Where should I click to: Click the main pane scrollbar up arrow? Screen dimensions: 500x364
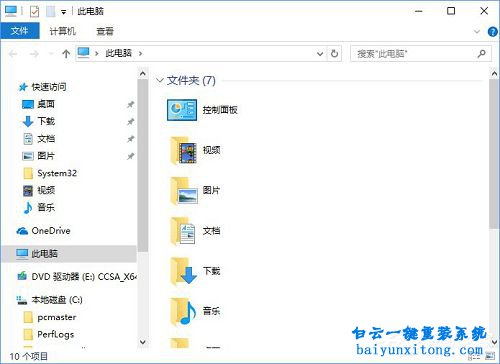tap(494, 74)
